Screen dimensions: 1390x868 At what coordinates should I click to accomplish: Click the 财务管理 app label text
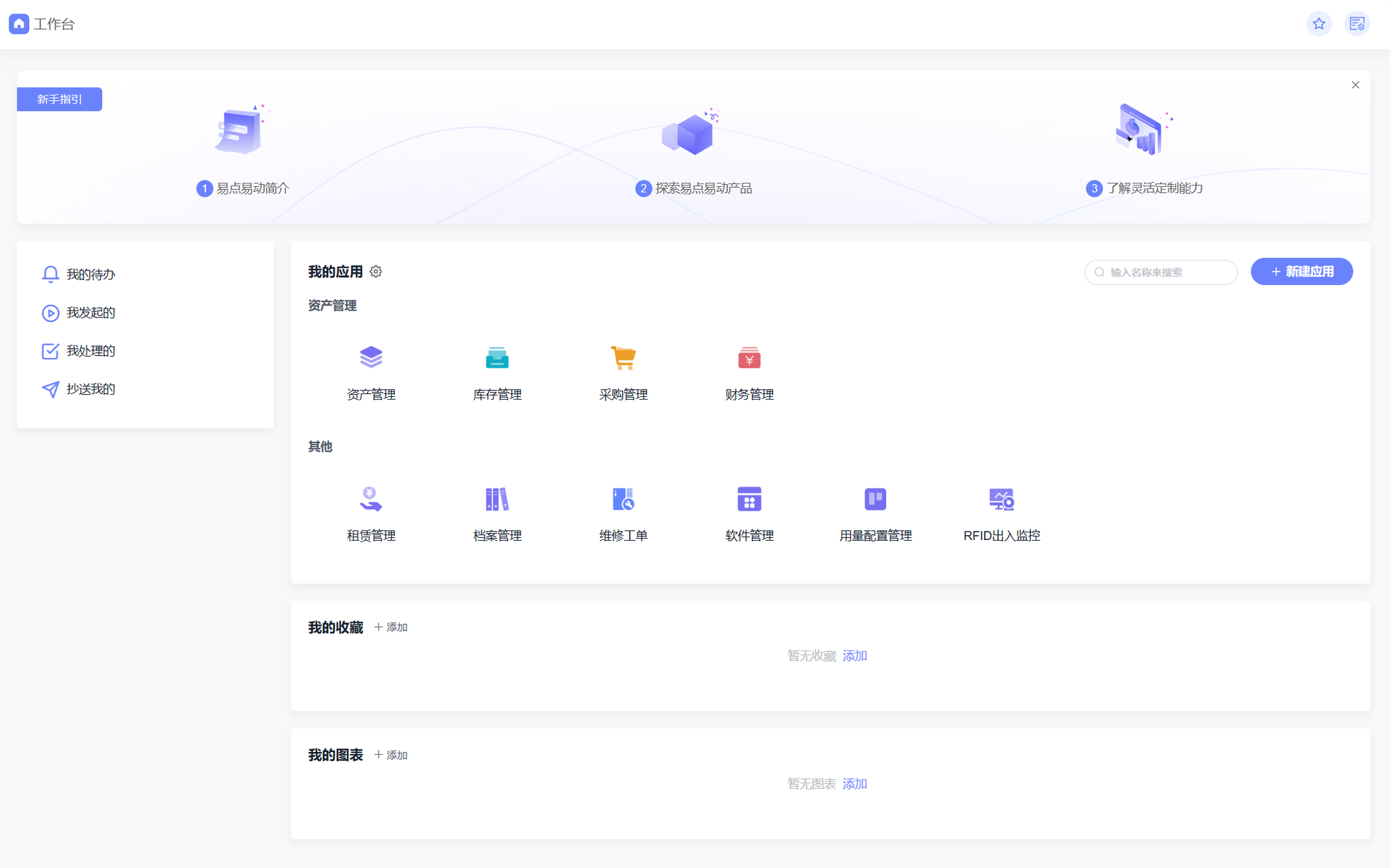[749, 395]
